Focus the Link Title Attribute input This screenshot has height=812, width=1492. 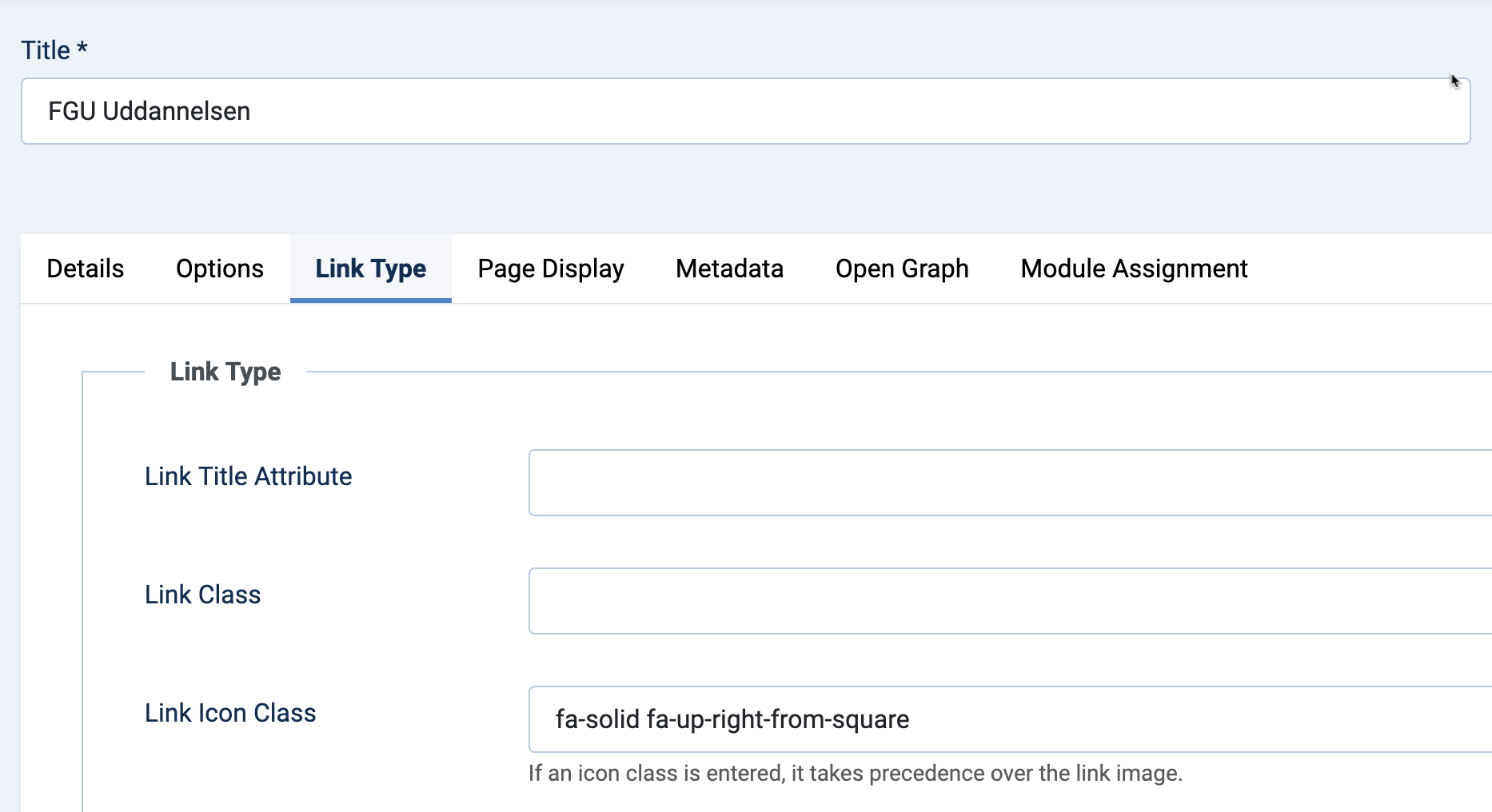point(1007,483)
